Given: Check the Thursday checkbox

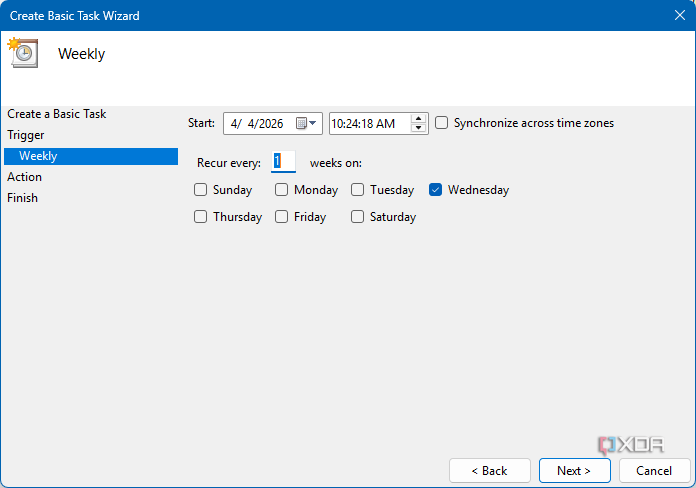Looking at the screenshot, I should click(x=200, y=217).
